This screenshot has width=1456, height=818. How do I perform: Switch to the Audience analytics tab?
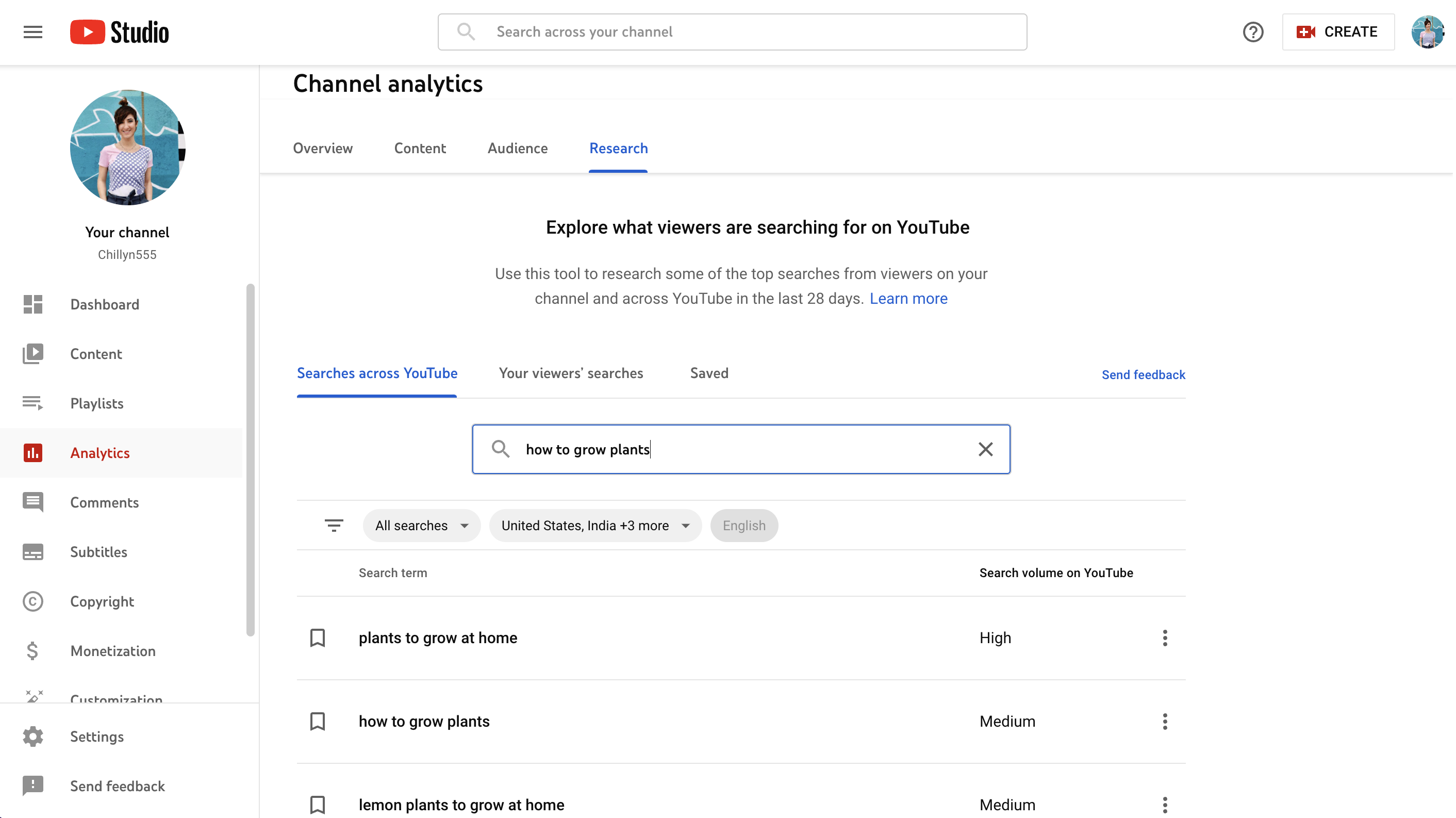tap(517, 148)
